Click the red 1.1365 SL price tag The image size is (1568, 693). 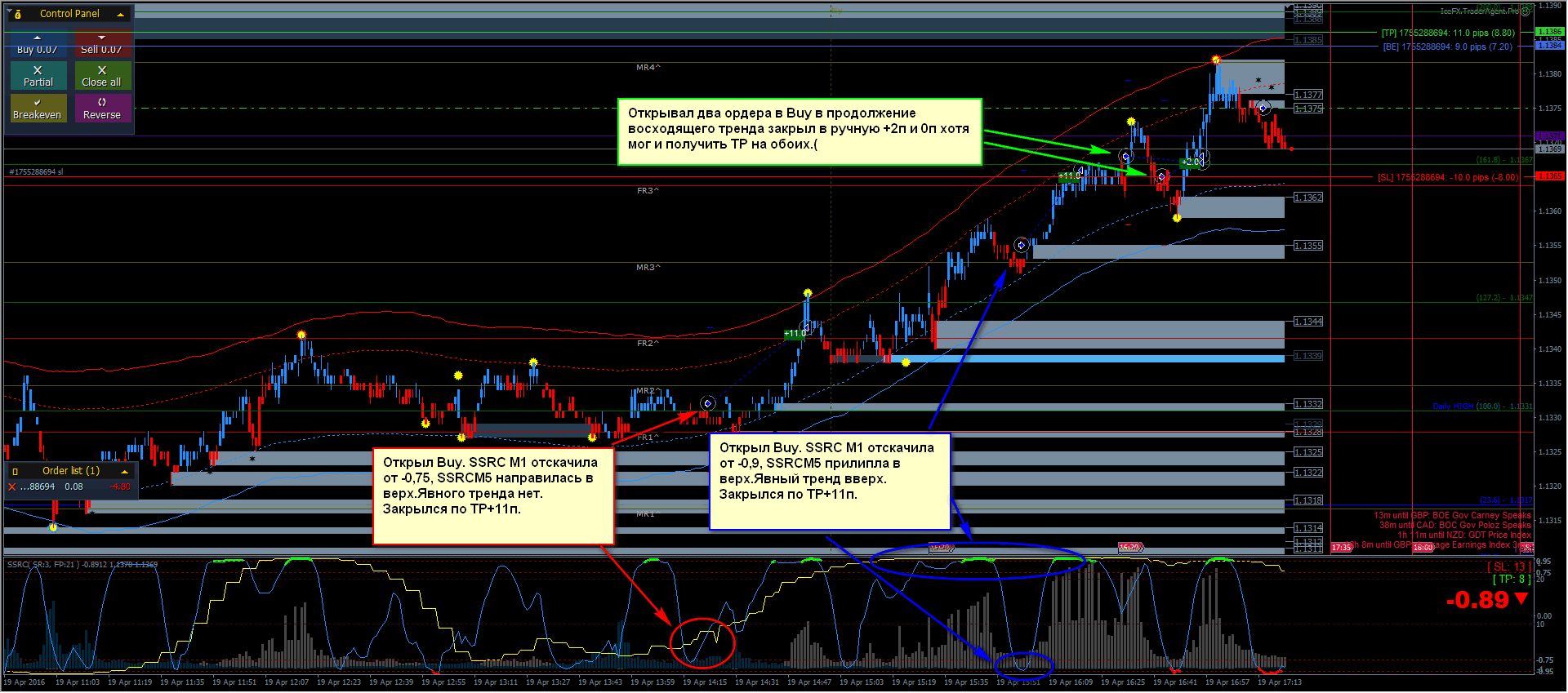click(x=1550, y=176)
